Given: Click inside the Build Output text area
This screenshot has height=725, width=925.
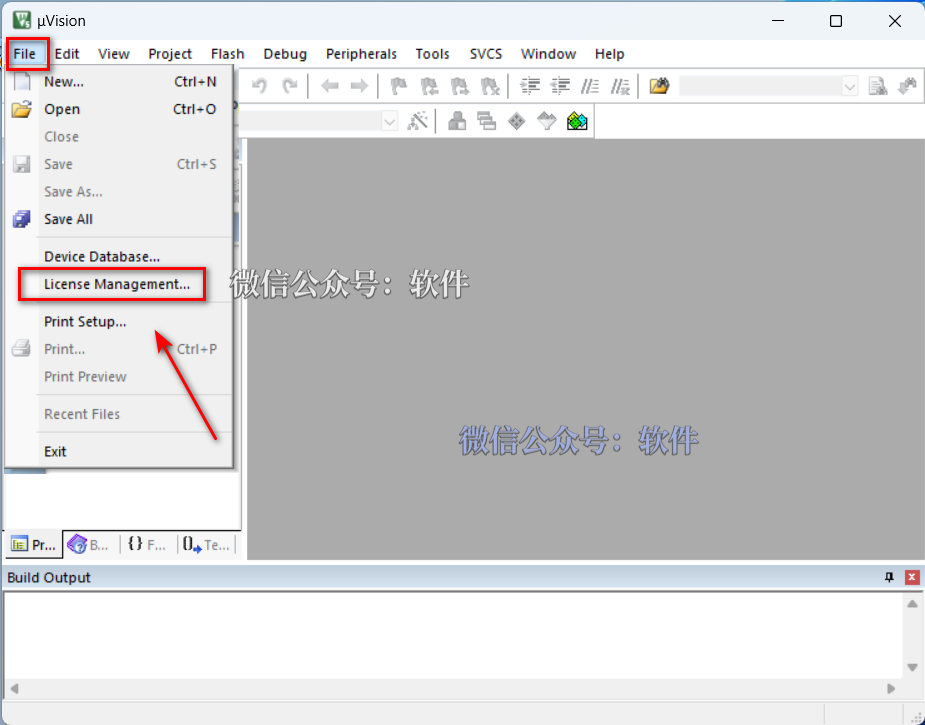Looking at the screenshot, I should point(453,635).
